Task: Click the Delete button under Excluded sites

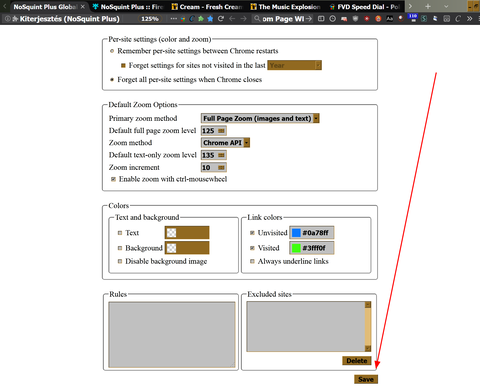Action: click(357, 361)
